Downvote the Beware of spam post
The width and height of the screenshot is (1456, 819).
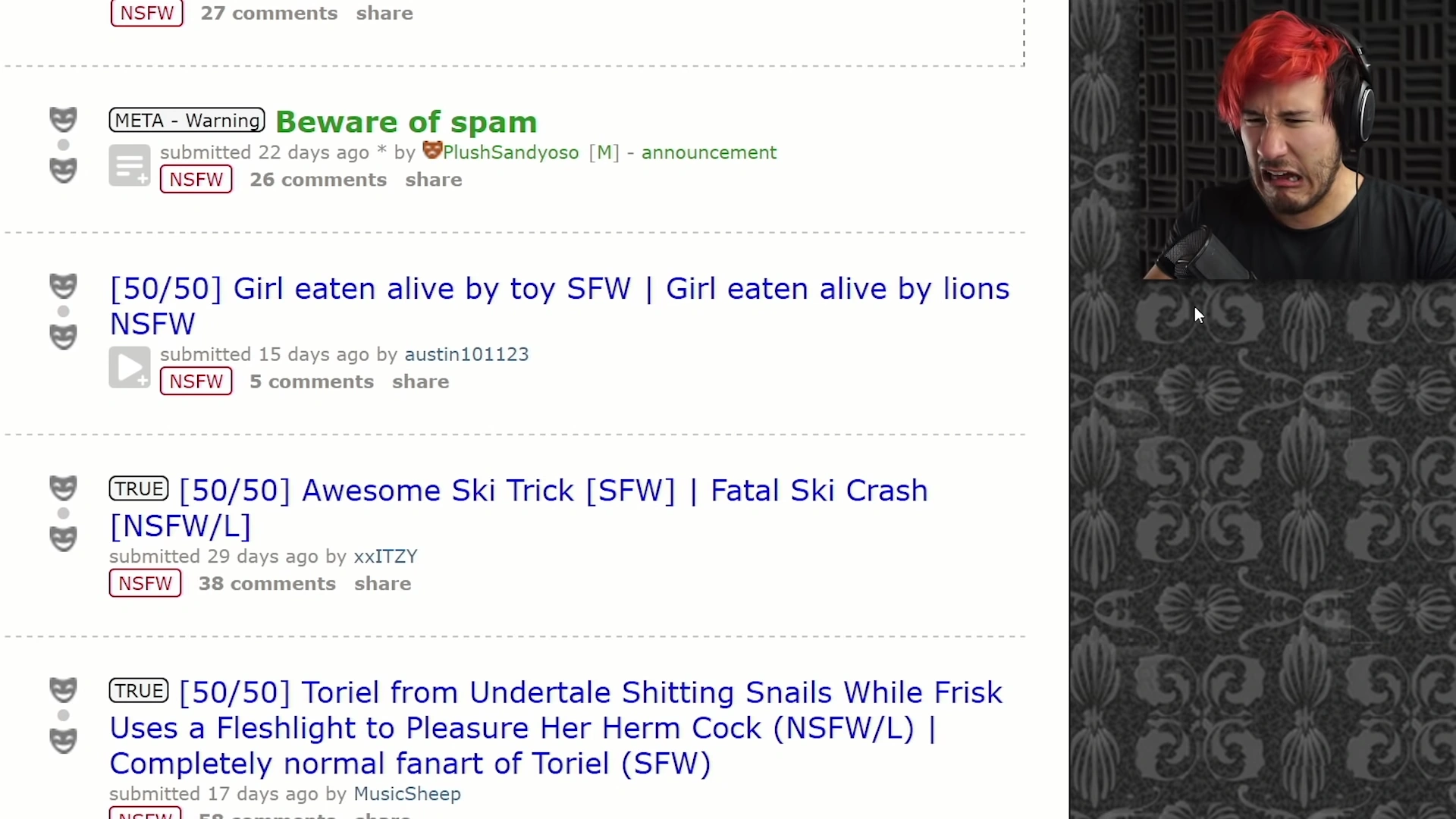coord(63,170)
